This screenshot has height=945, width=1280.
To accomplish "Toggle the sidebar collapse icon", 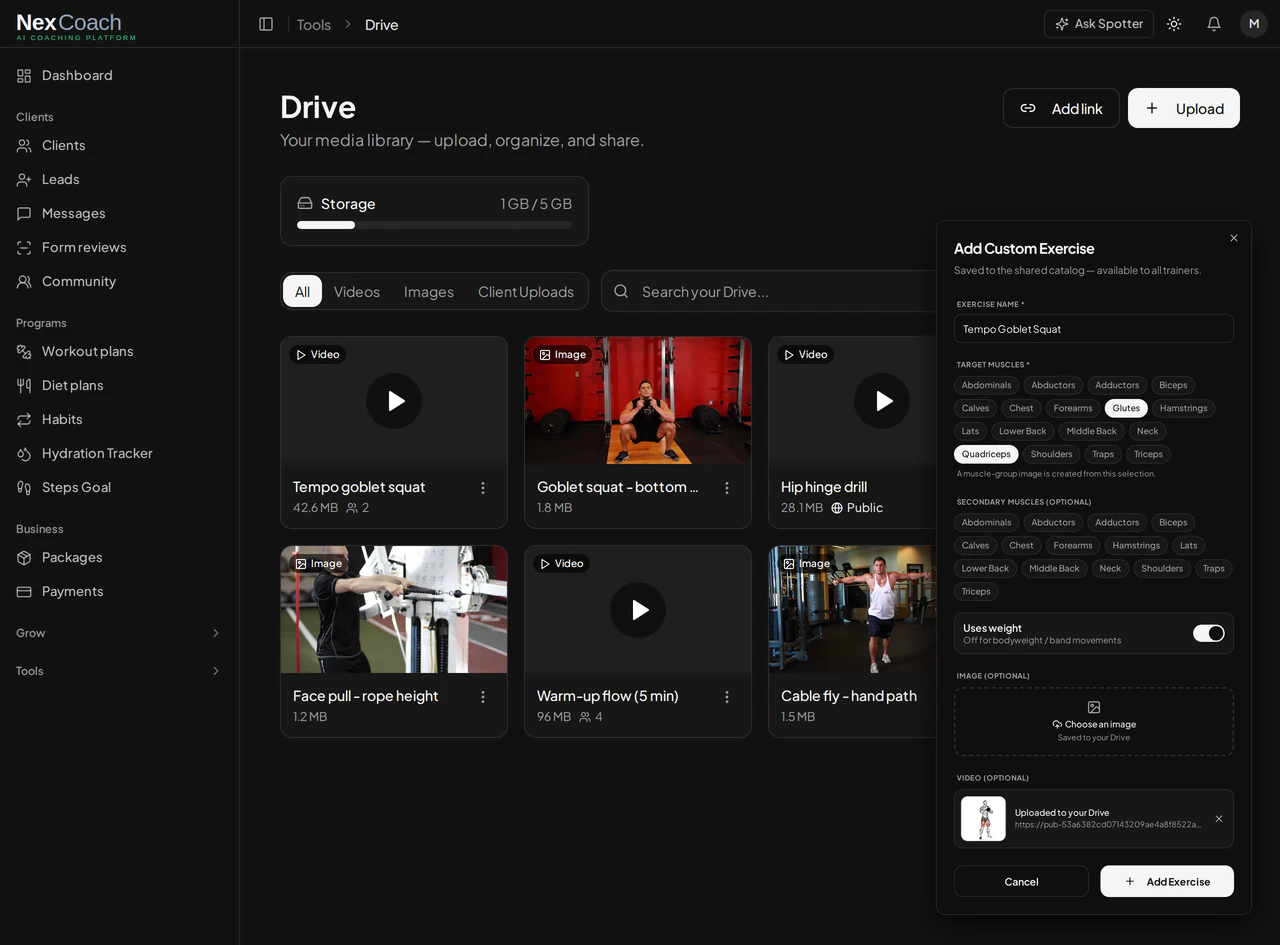I will 266,24.
